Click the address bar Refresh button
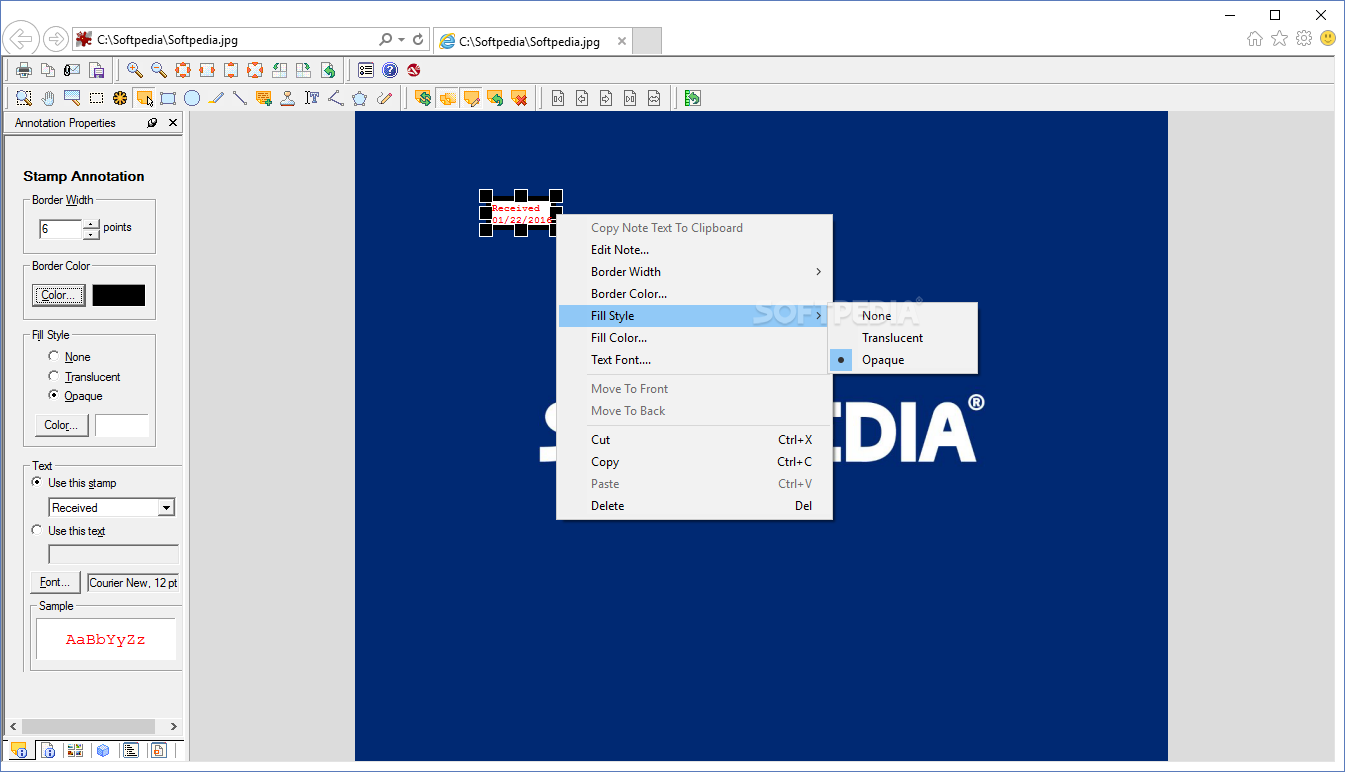Viewport: 1345px width, 772px height. click(418, 40)
